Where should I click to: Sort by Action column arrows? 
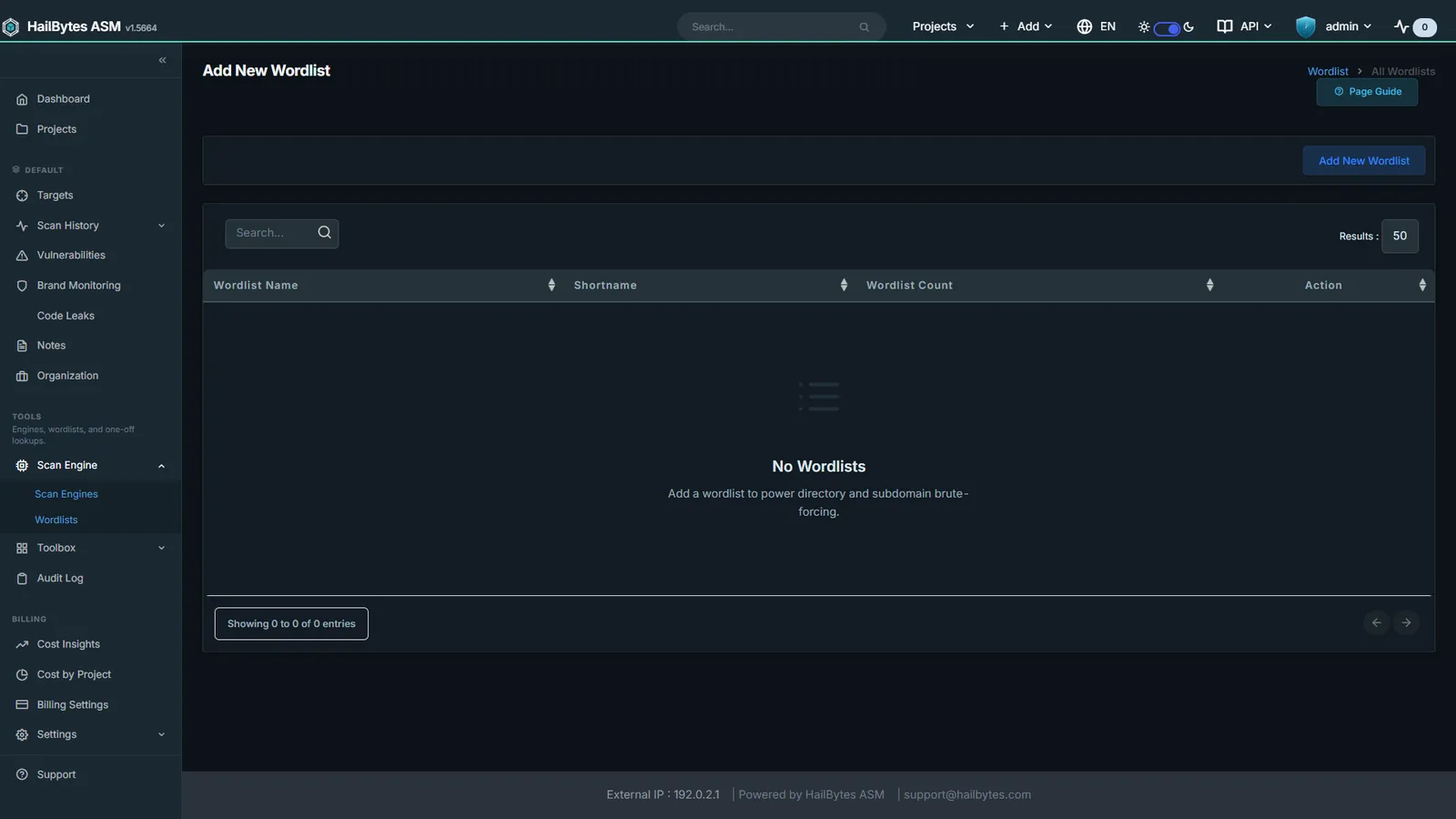pos(1422,285)
